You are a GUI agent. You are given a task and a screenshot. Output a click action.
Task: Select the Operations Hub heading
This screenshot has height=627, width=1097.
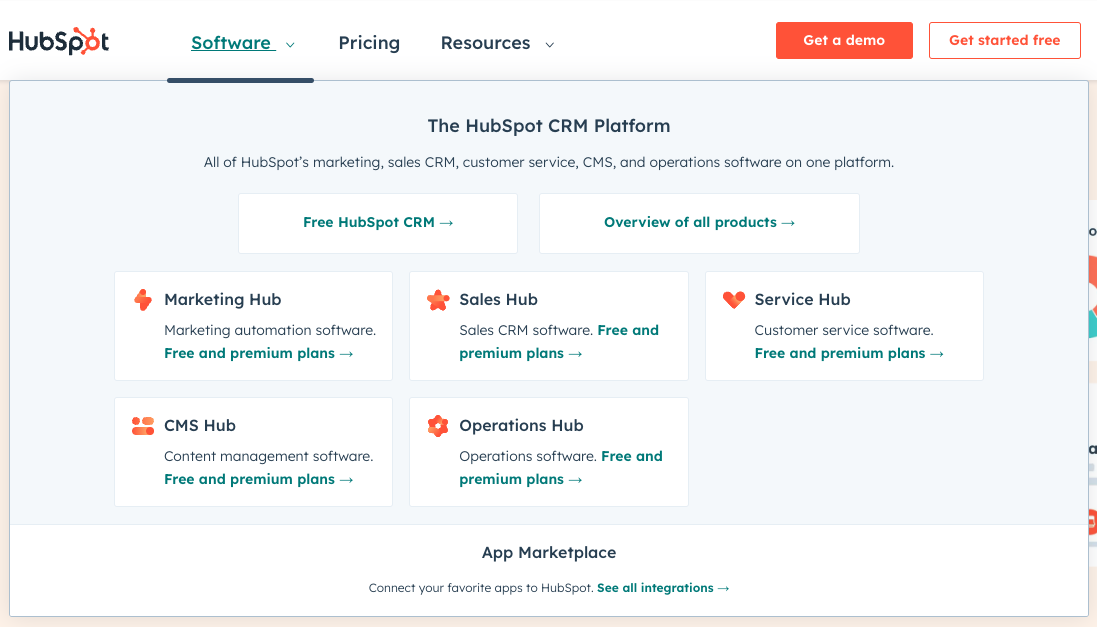(521, 425)
